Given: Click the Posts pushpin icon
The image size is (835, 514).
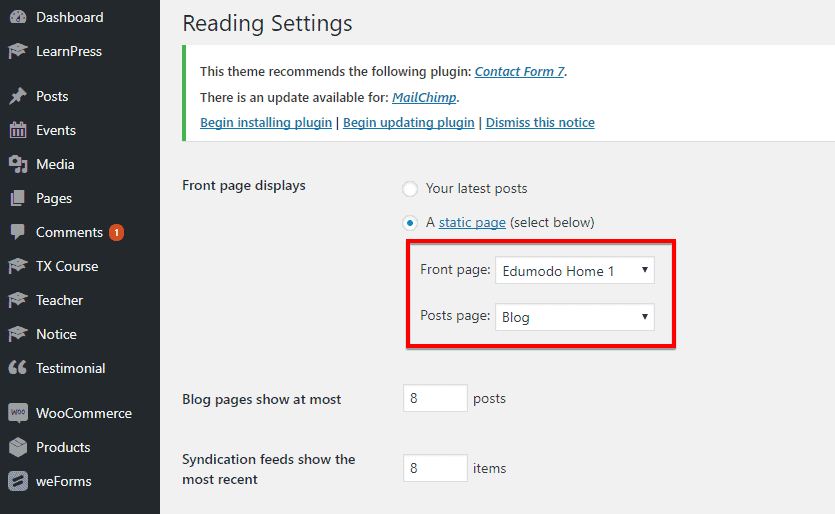Looking at the screenshot, I should click(x=17, y=96).
